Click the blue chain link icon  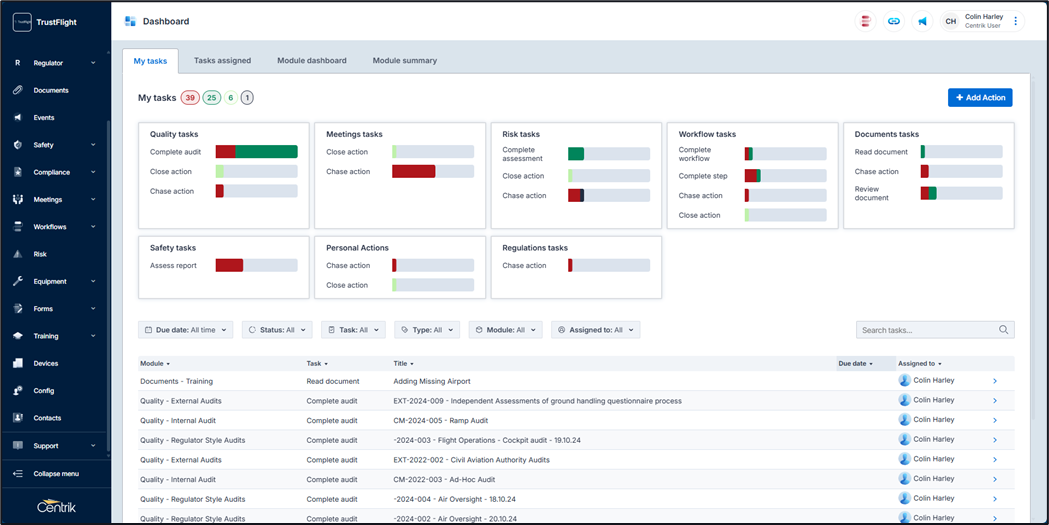pos(894,21)
